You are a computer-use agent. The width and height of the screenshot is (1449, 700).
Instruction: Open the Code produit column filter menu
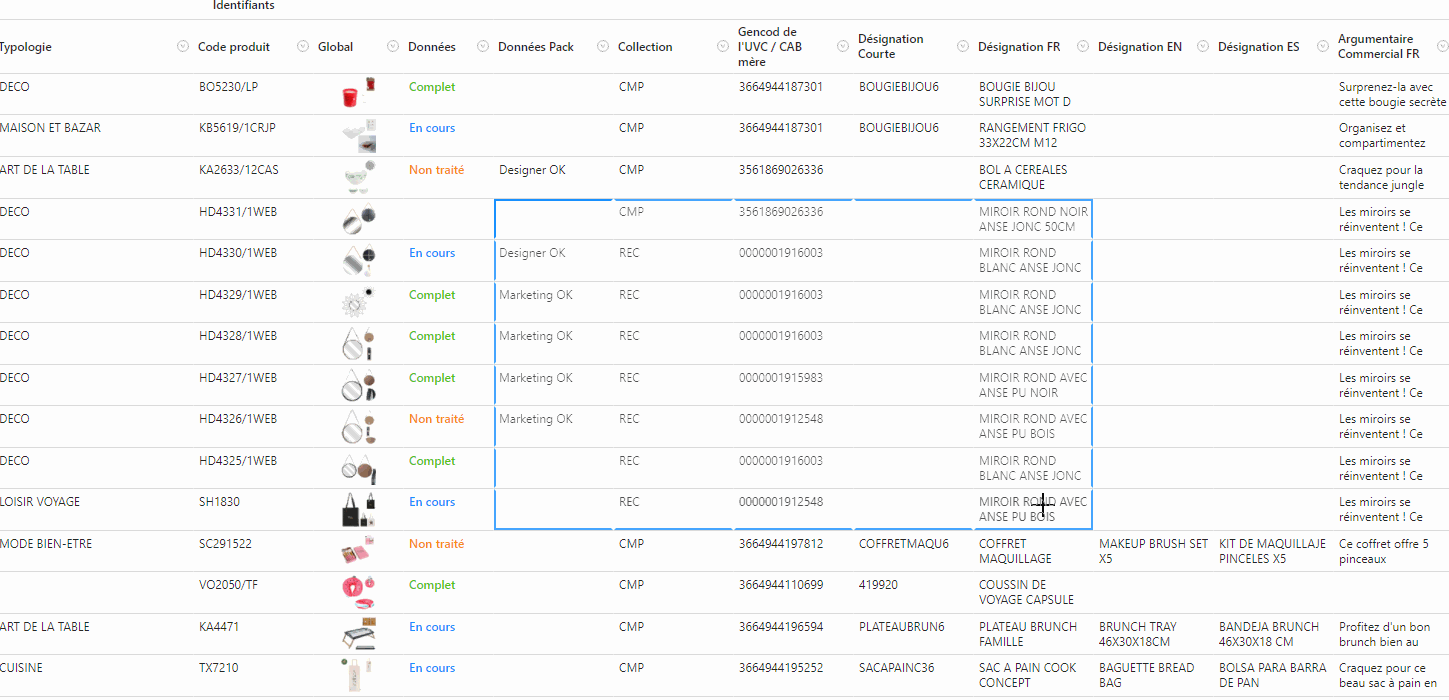tap(302, 47)
